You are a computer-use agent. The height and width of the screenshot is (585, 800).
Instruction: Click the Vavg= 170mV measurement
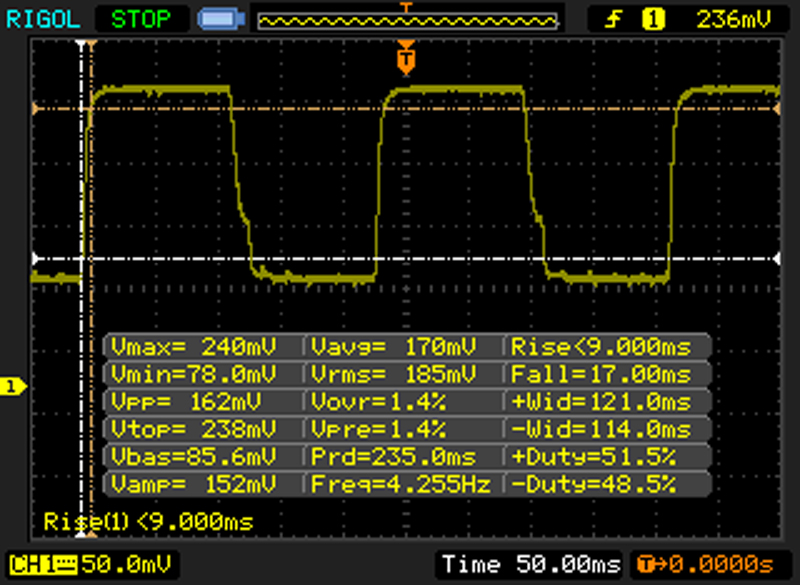(x=393, y=347)
